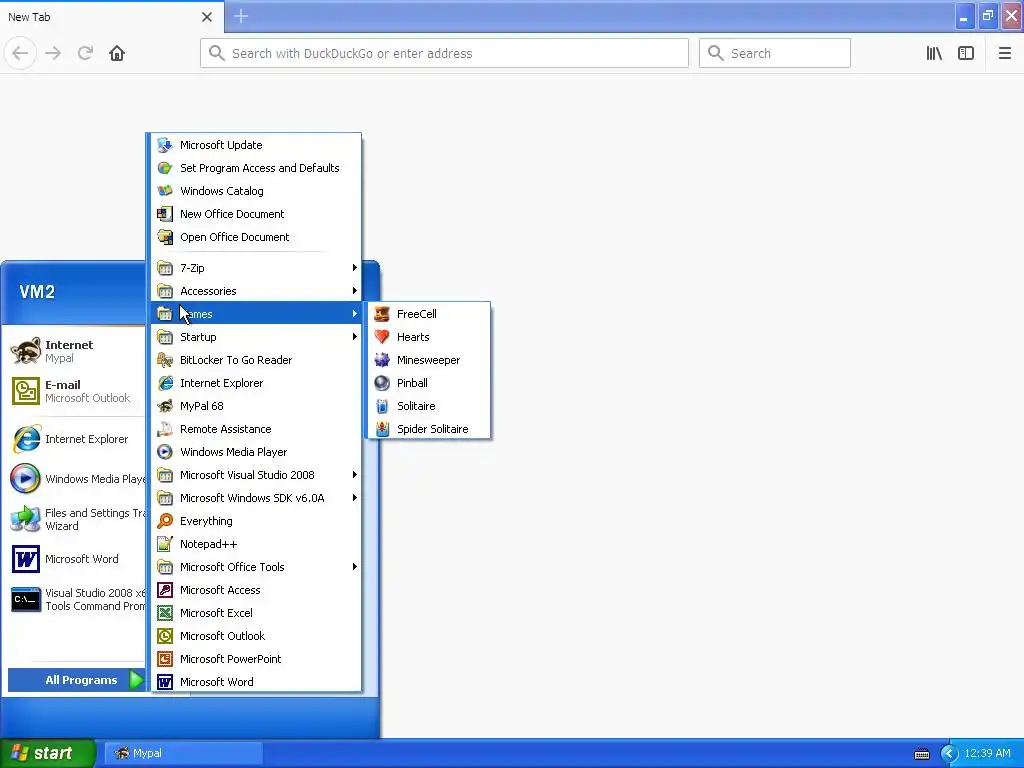Screen dimensions: 1024x768
Task: Reload the page with refresh button
Action: (x=85, y=53)
